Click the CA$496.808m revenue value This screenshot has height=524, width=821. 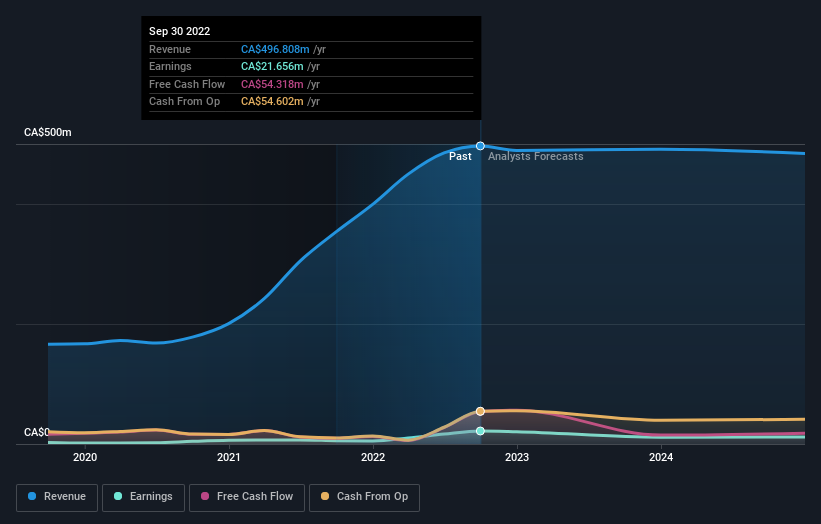click(x=275, y=49)
